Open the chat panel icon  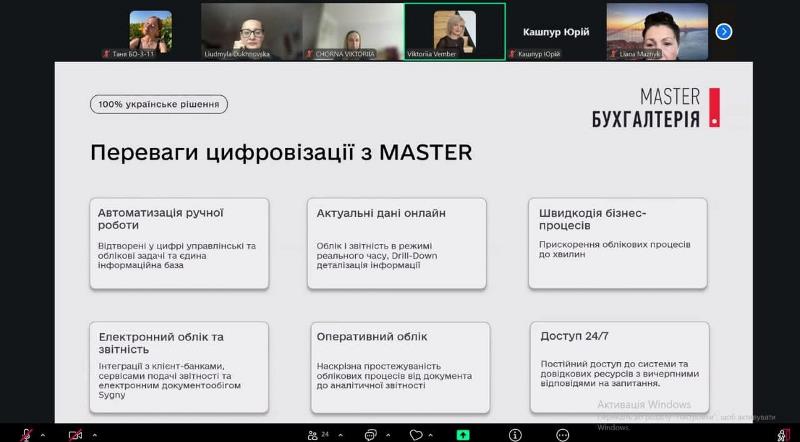[x=371, y=435]
